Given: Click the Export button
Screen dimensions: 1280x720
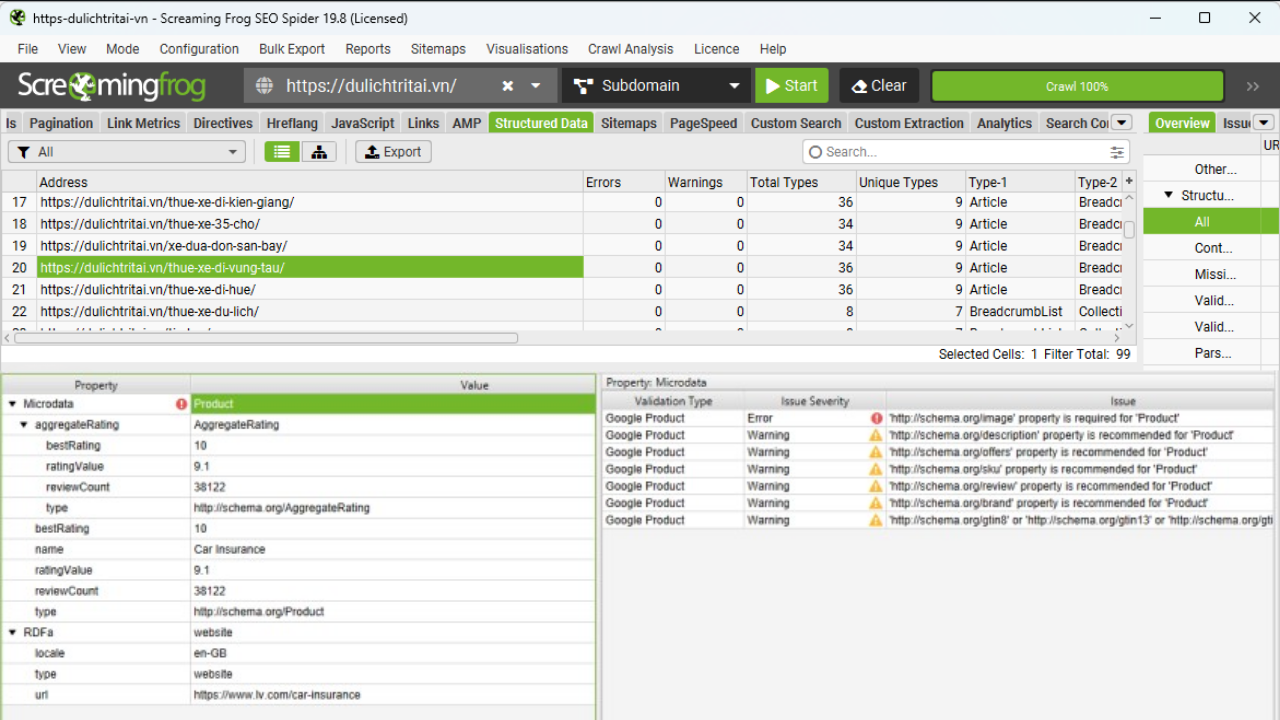Looking at the screenshot, I should [x=393, y=152].
